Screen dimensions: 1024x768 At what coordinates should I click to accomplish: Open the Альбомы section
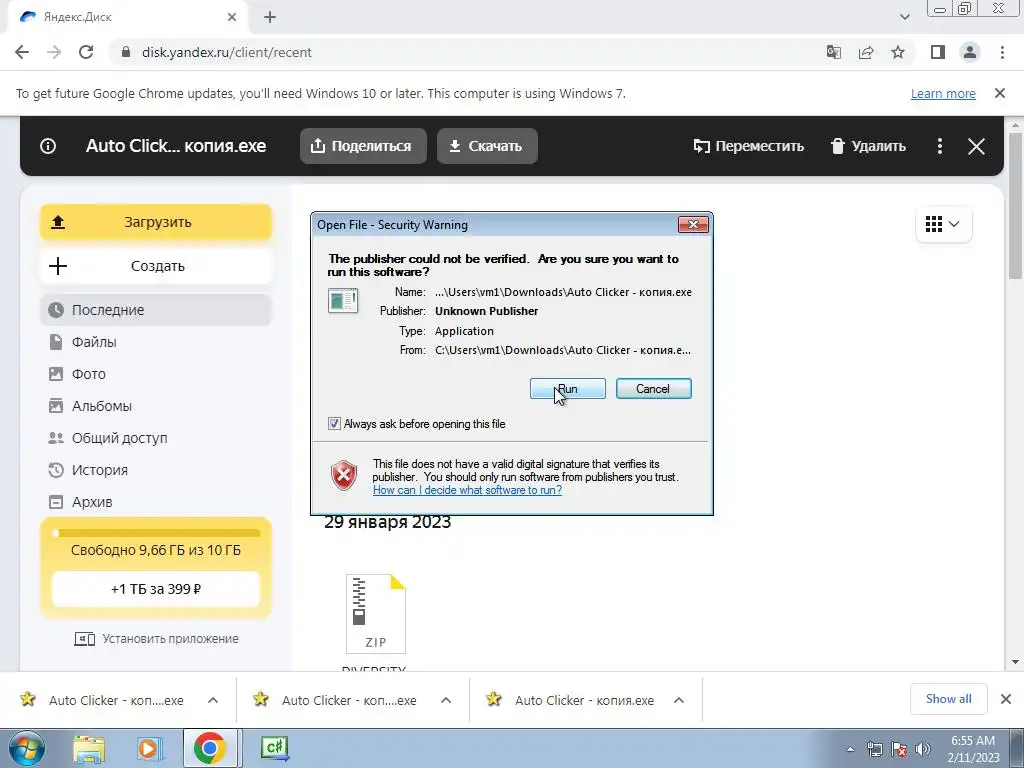click(x=155, y=406)
